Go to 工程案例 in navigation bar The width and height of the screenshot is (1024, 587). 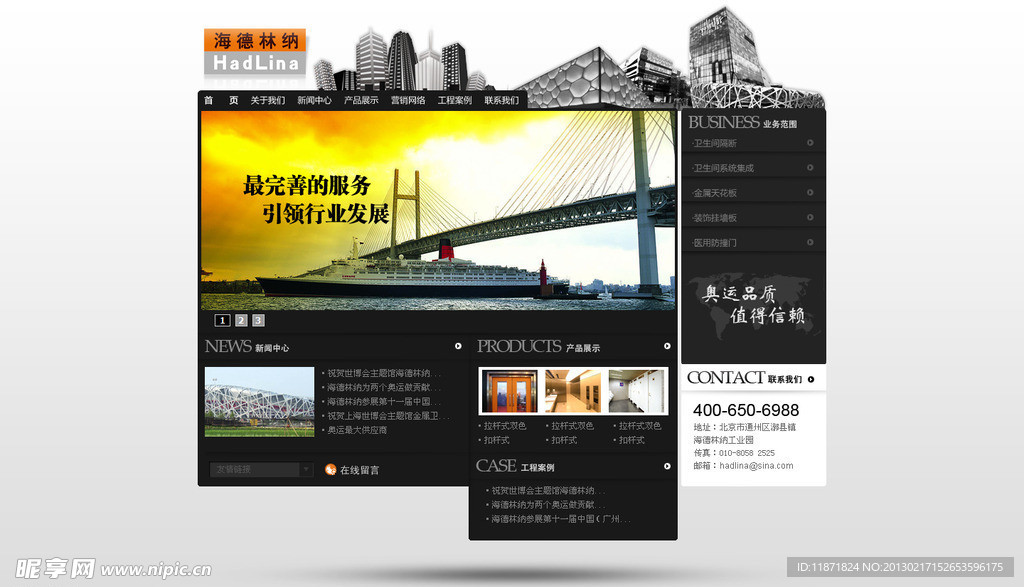tap(454, 100)
